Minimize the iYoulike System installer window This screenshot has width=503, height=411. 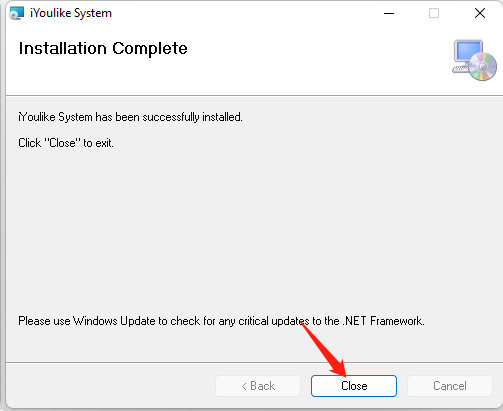click(x=389, y=13)
